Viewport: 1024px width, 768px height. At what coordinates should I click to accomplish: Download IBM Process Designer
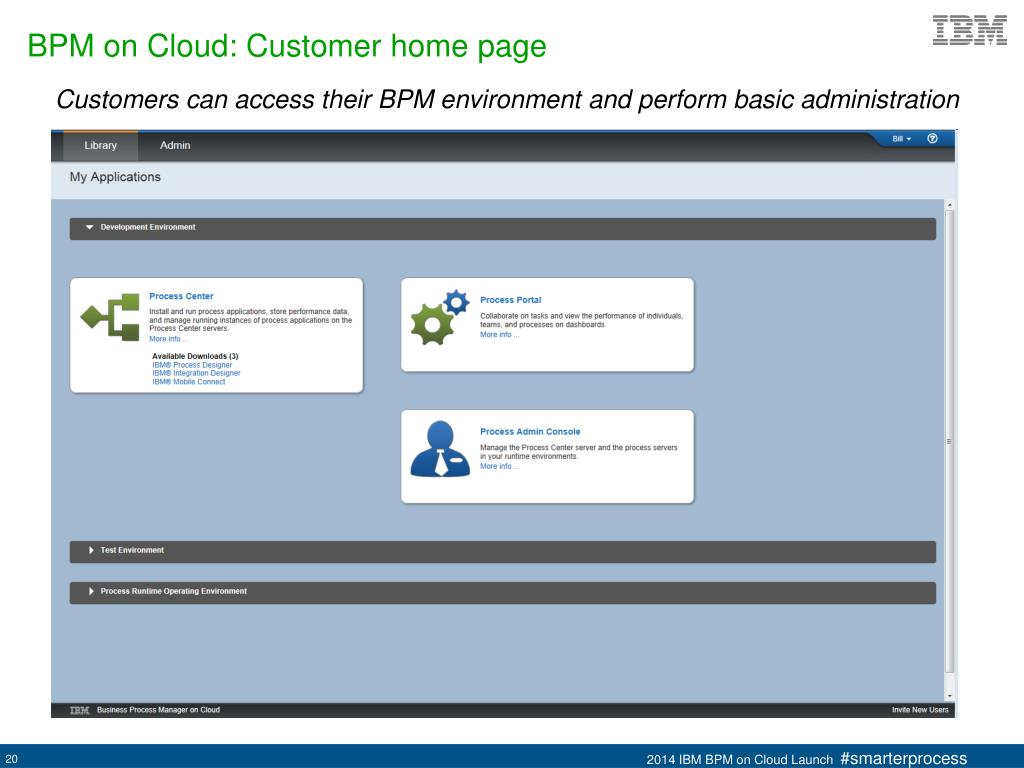192,365
